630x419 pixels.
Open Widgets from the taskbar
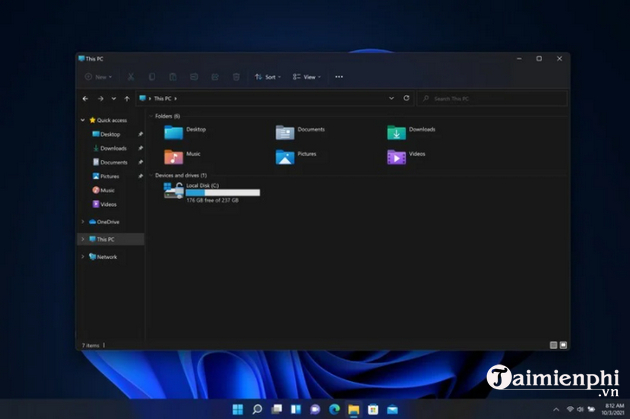(296, 409)
